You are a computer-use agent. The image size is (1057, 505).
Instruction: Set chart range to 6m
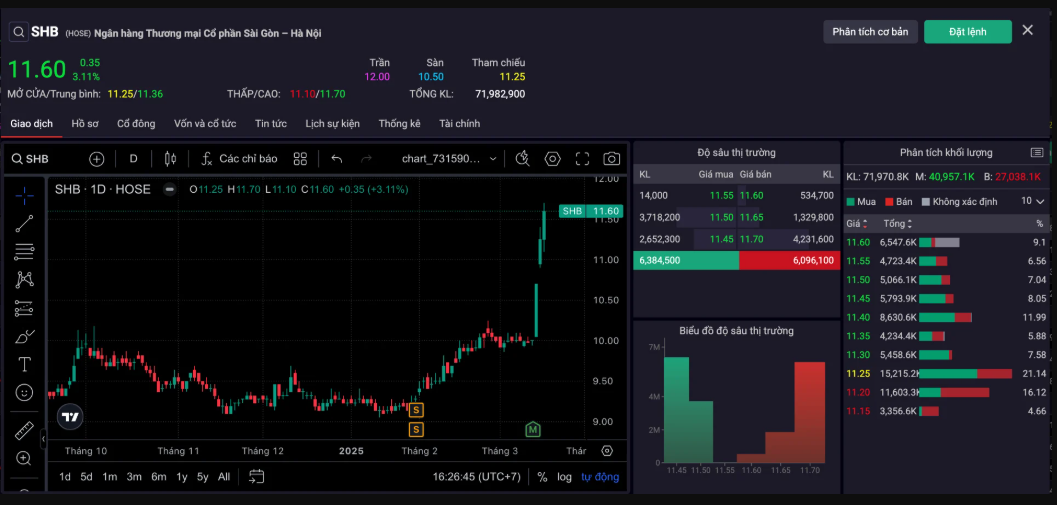click(x=158, y=477)
